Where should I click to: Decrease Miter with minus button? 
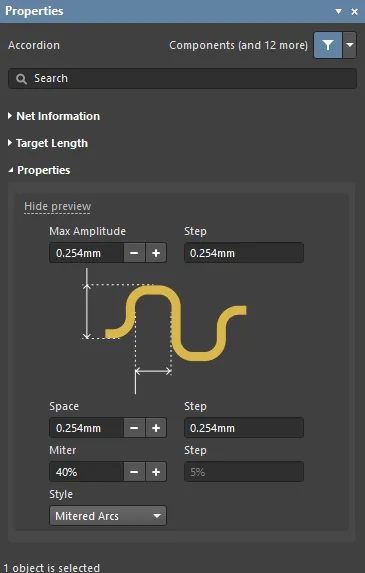134,472
